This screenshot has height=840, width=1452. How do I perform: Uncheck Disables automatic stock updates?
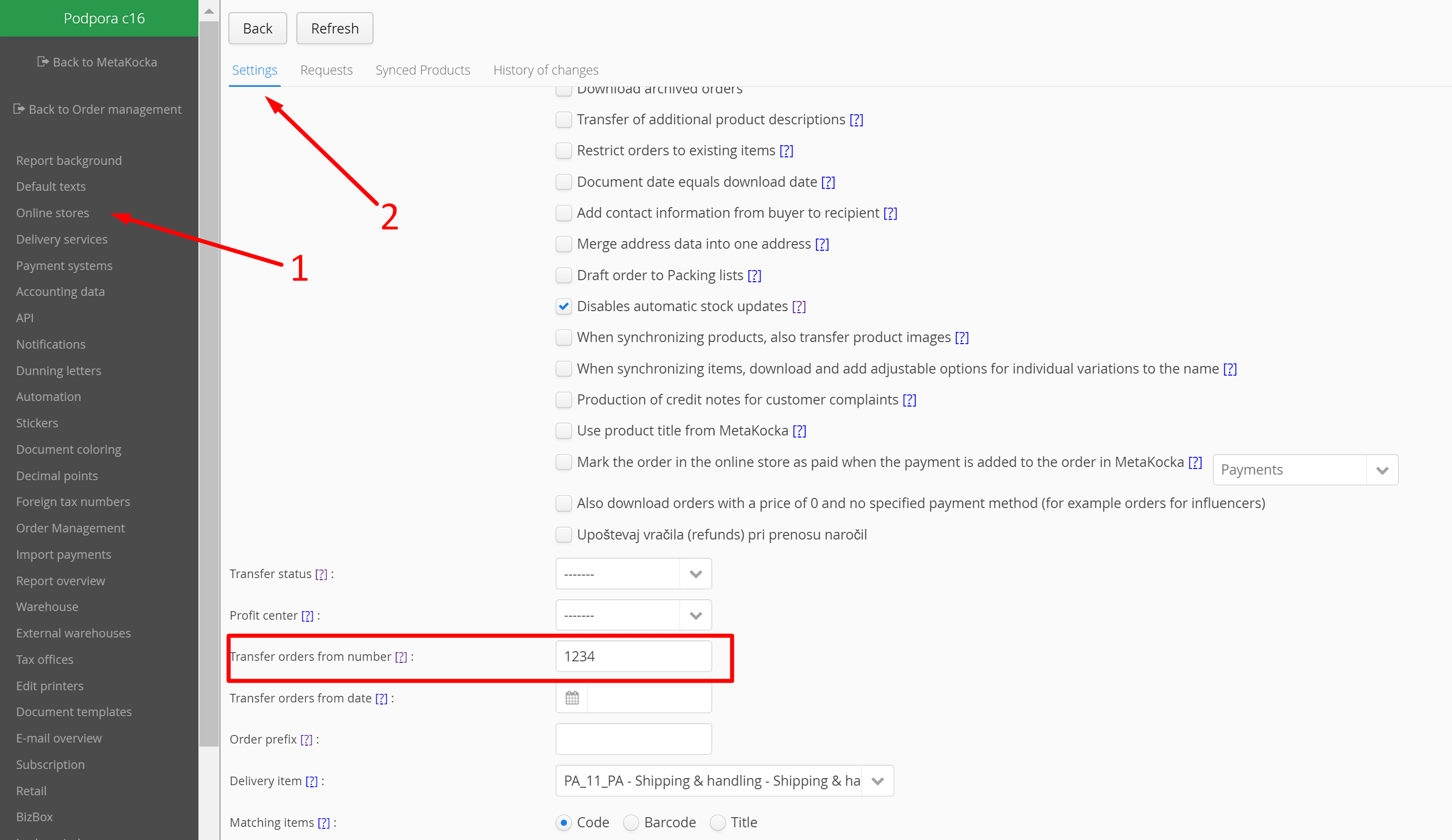point(563,307)
